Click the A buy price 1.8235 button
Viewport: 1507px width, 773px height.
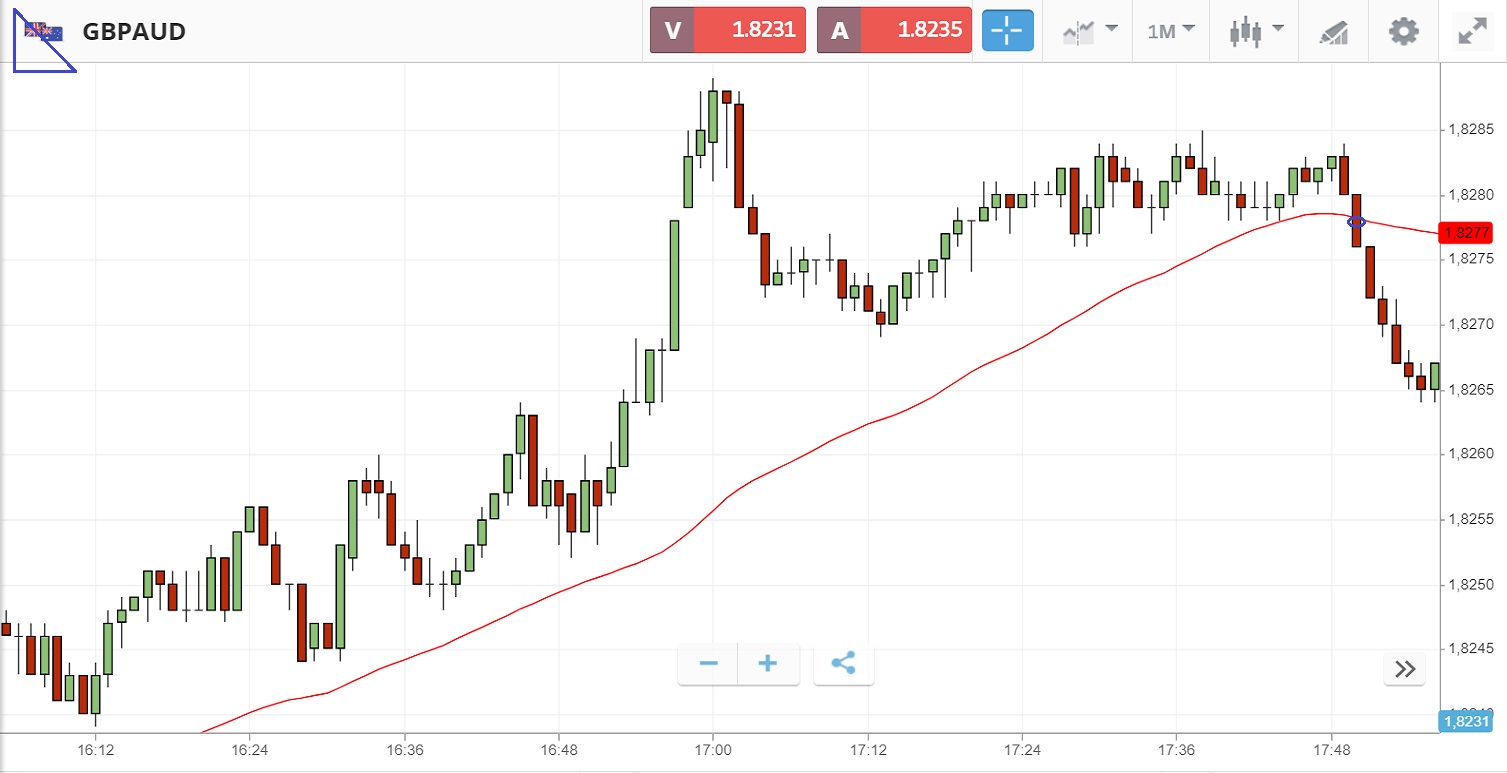coord(894,30)
